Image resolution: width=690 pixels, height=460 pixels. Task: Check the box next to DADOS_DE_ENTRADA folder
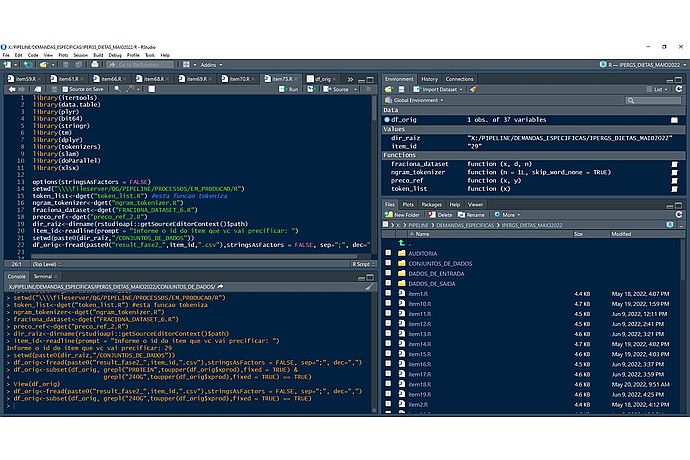388,273
